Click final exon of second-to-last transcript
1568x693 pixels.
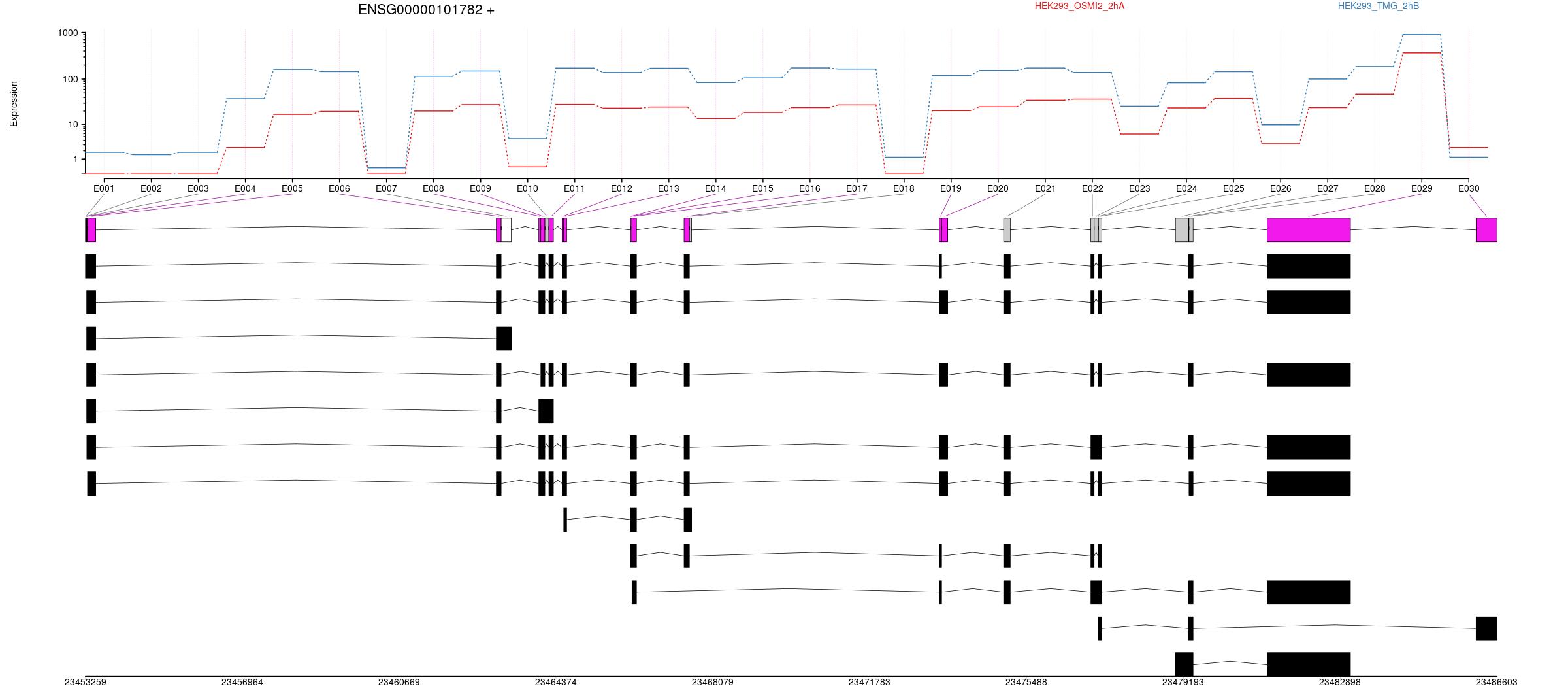coord(1486,628)
